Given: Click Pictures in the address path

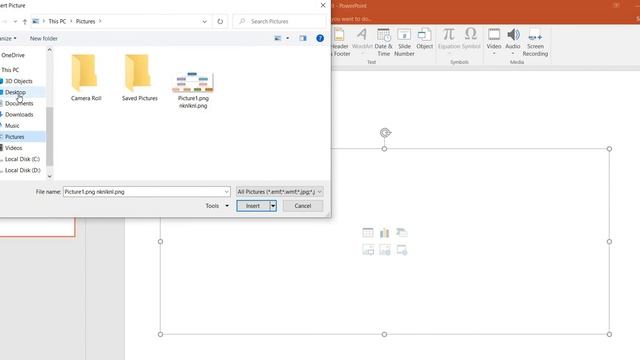Looking at the screenshot, I should tap(85, 21).
